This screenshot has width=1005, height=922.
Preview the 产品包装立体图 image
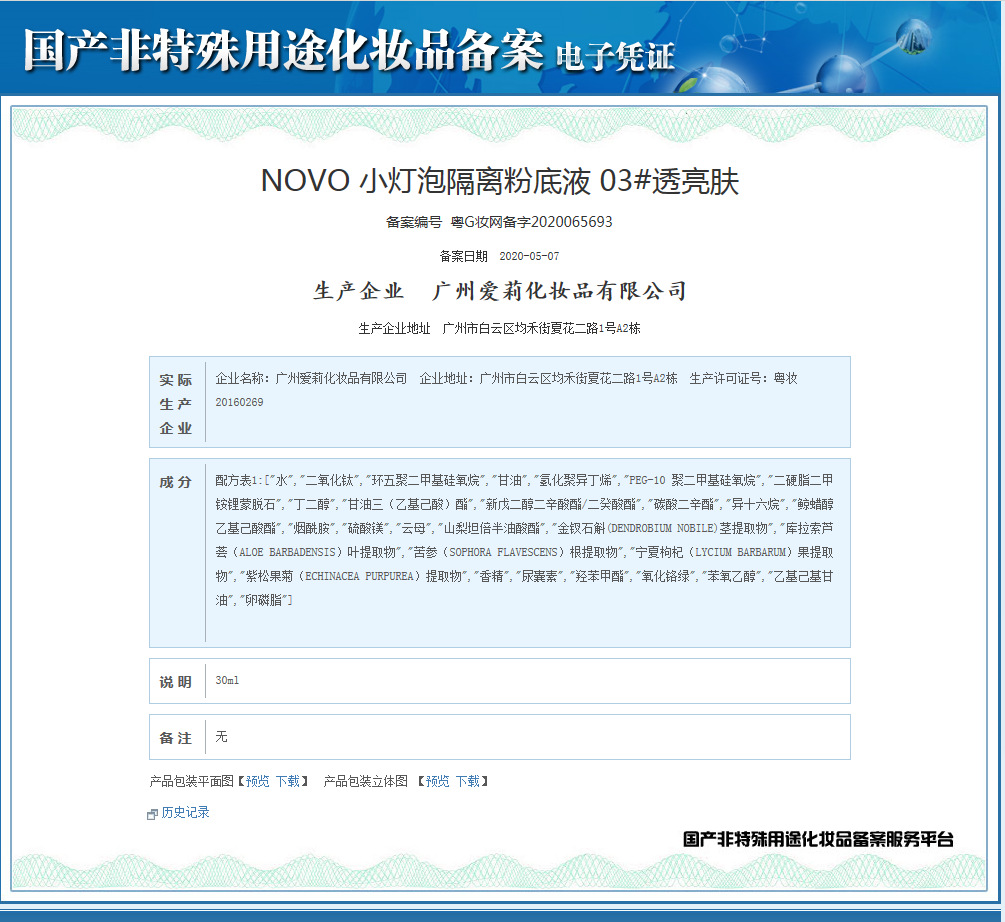coord(438,781)
